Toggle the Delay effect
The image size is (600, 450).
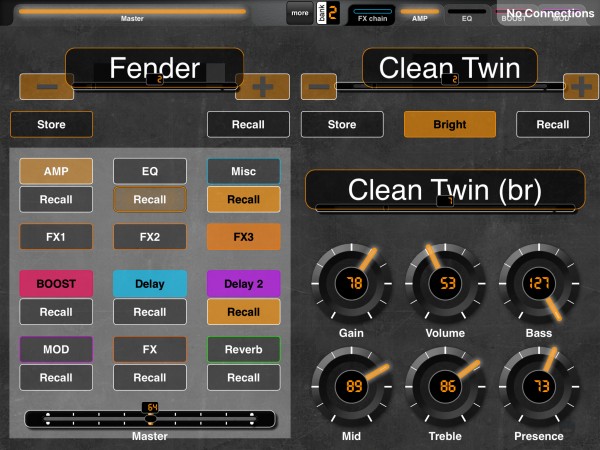pyautogui.click(x=150, y=284)
